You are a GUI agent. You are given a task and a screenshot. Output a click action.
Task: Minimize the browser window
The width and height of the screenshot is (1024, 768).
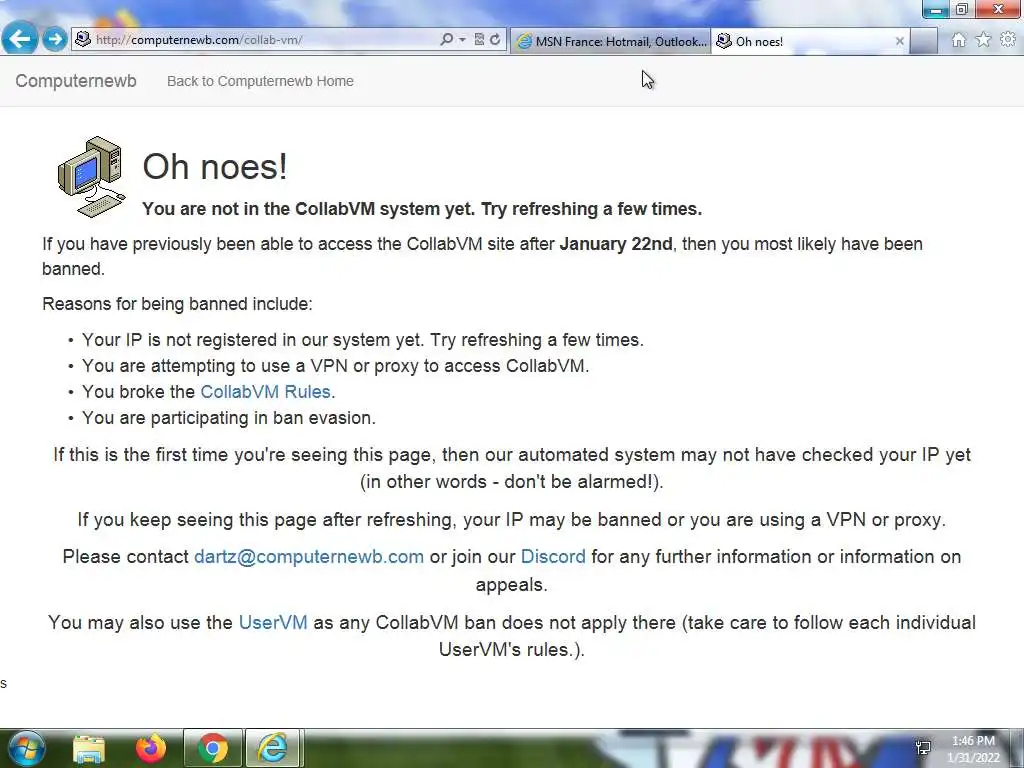point(935,9)
